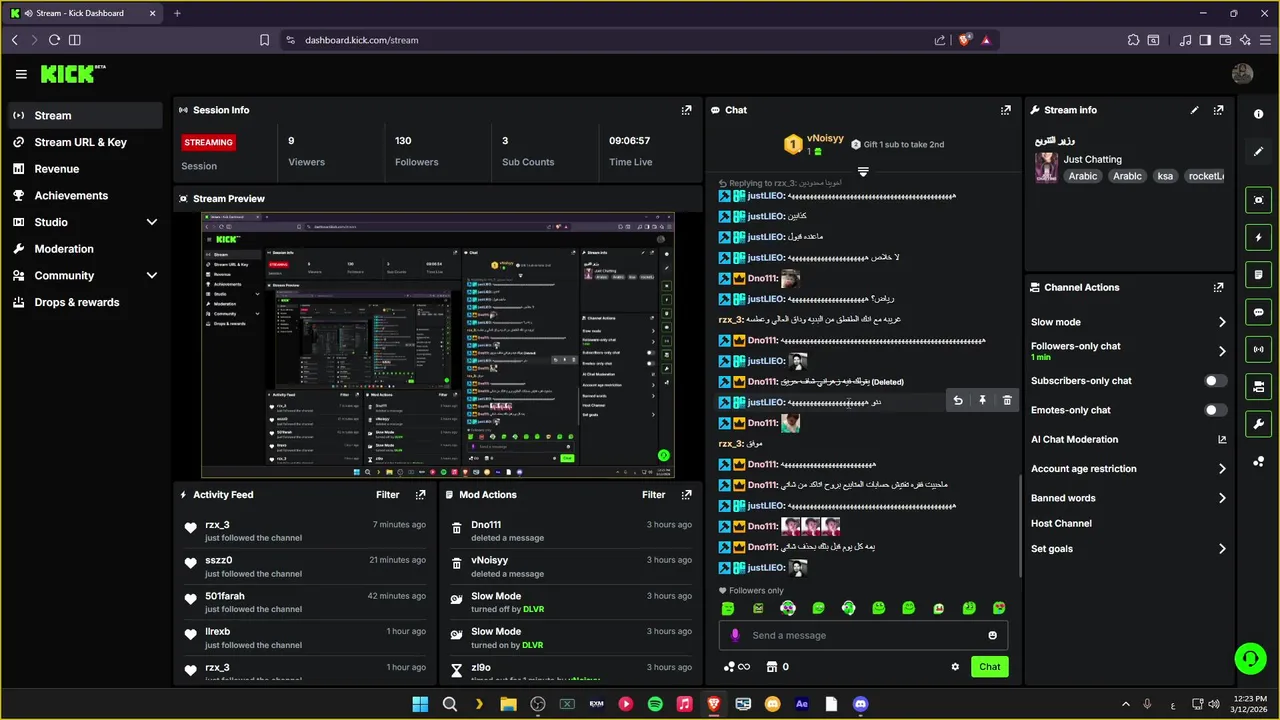Open chat settings gear icon
Screen dimensions: 1280x720
[x=955, y=667]
